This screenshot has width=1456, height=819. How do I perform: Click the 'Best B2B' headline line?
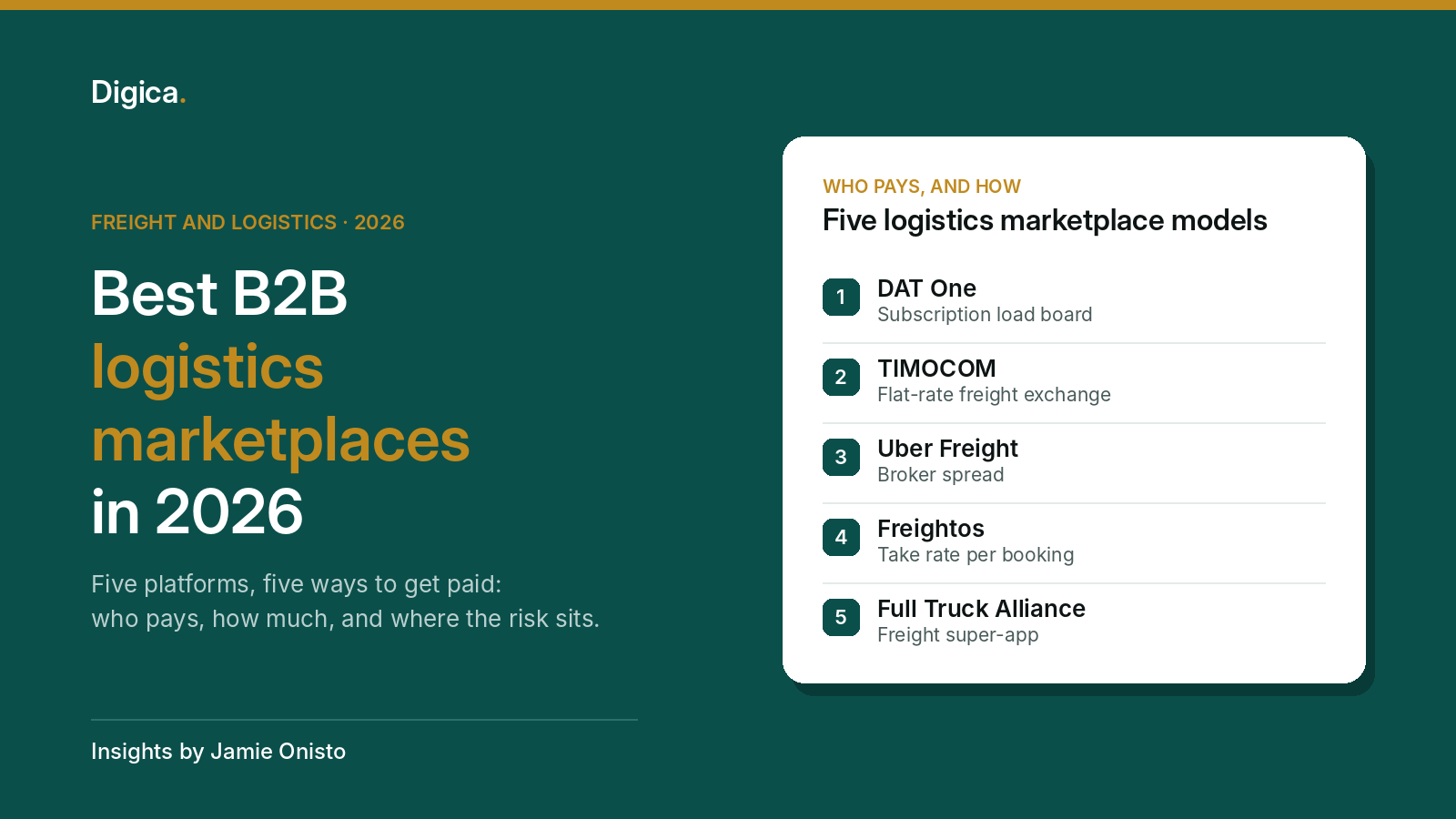click(x=219, y=294)
